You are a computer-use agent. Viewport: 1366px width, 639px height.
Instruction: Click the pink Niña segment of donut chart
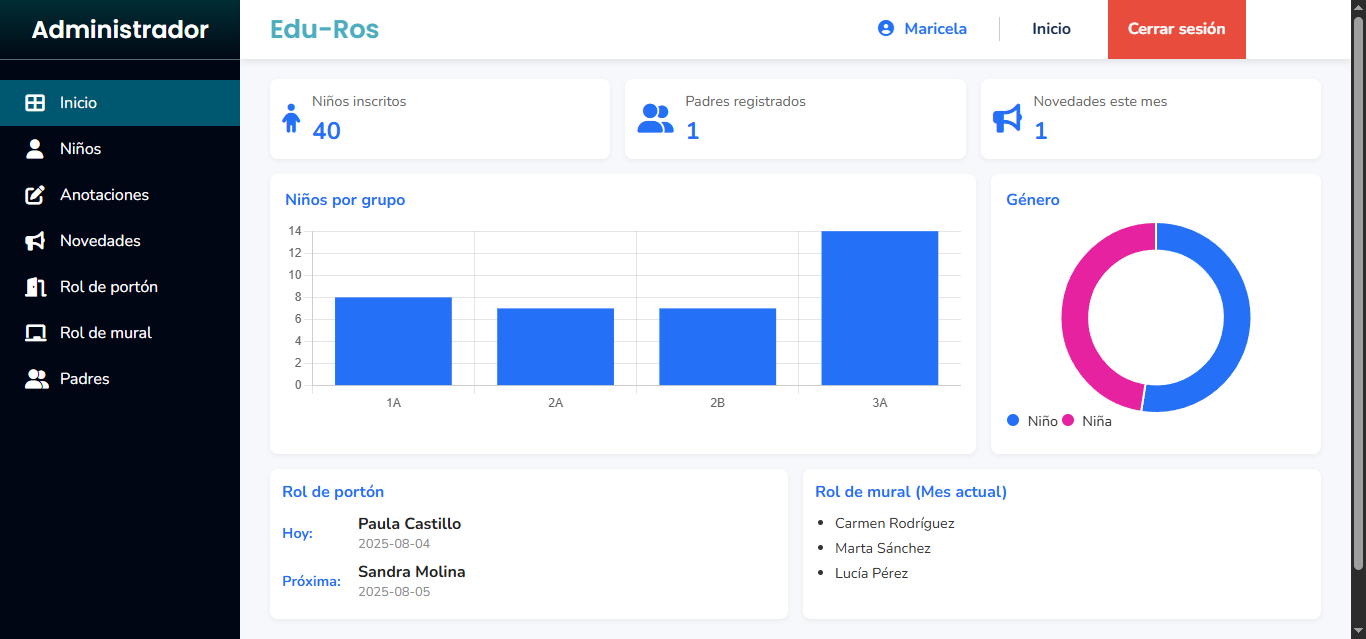[1076, 316]
